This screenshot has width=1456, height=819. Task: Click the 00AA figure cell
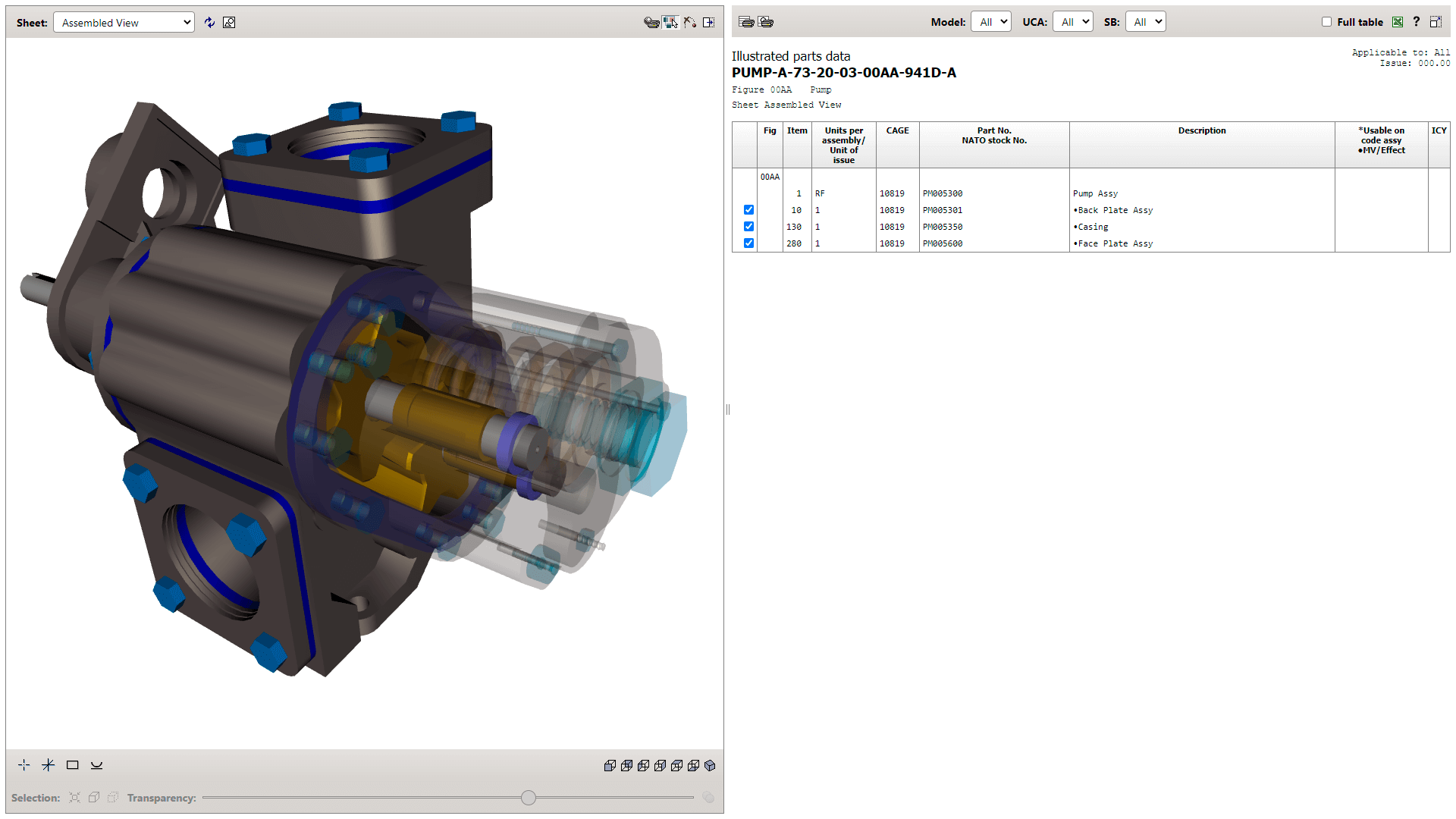click(x=770, y=177)
